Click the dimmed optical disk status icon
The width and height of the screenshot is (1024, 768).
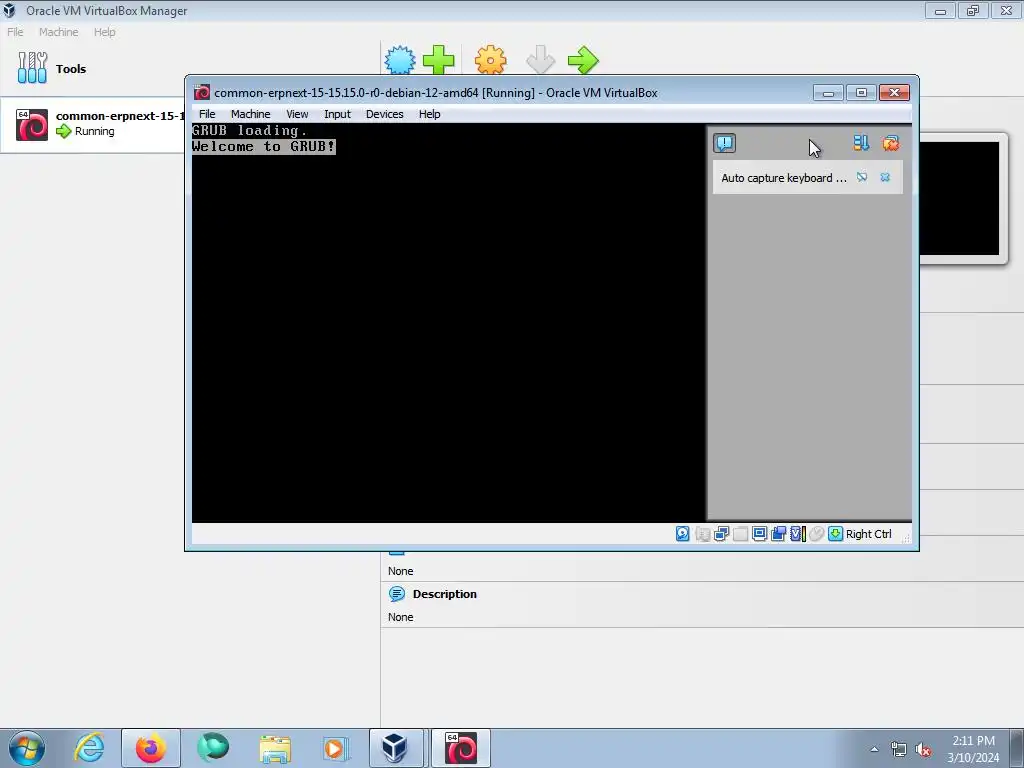coord(703,534)
